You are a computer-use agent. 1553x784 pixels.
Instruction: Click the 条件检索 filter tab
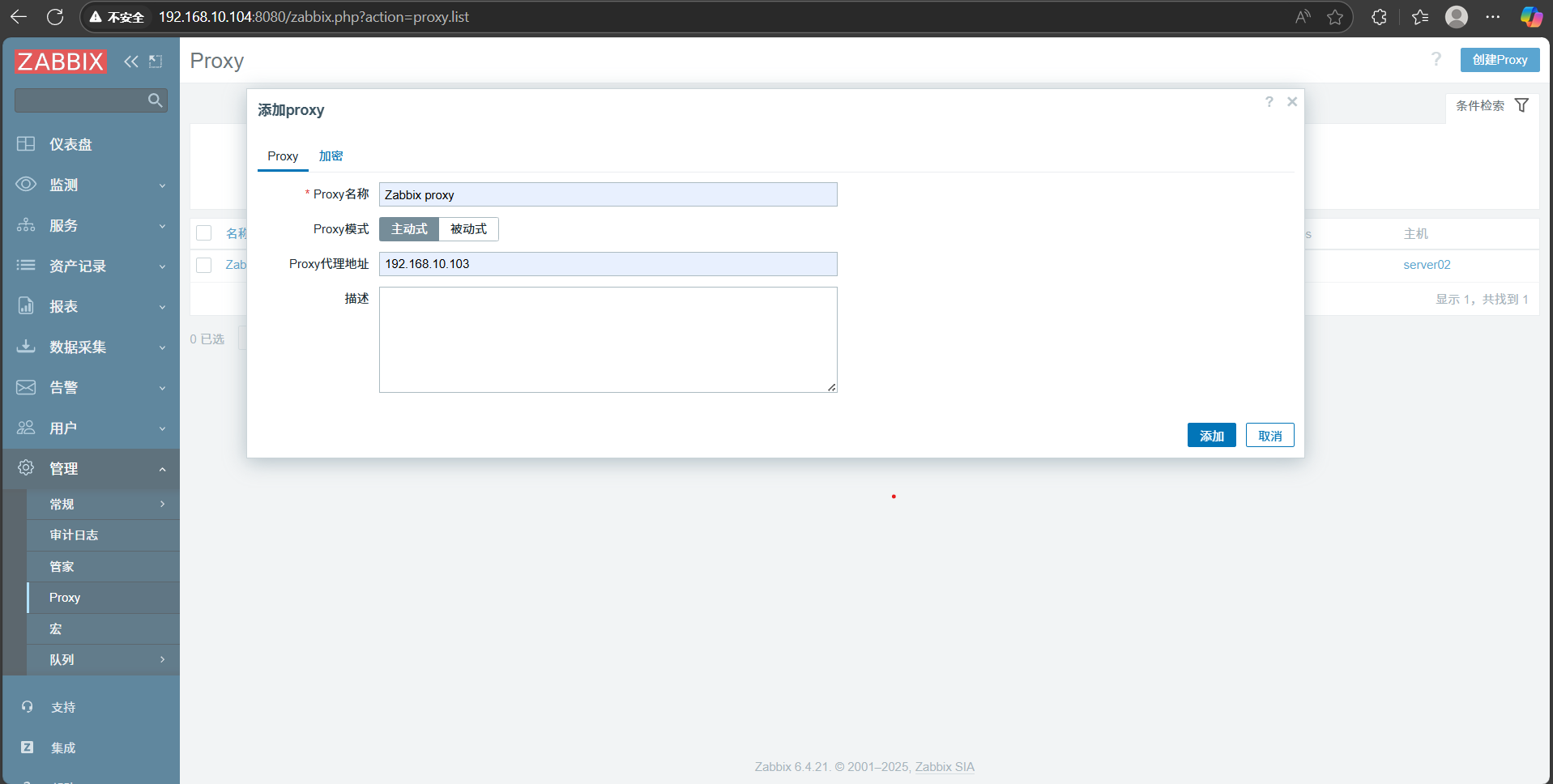[1491, 105]
